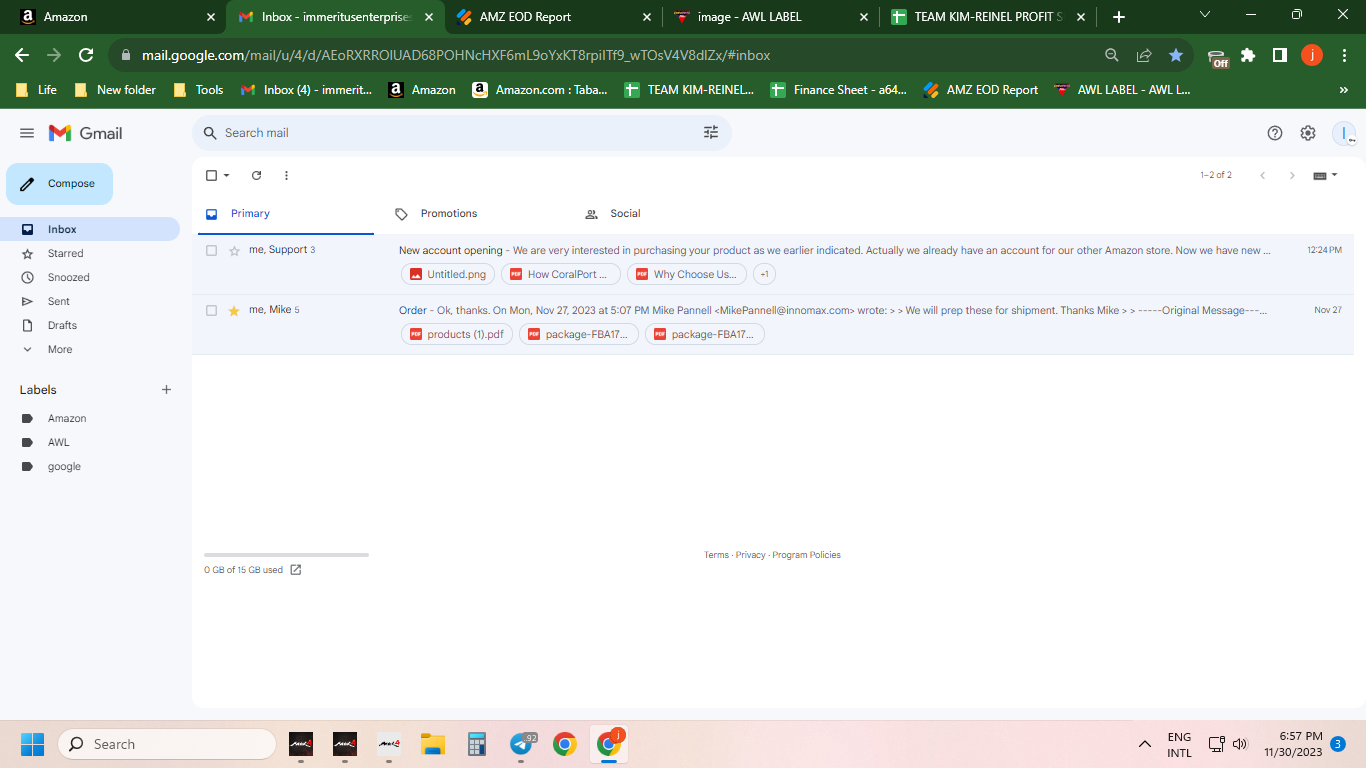This screenshot has height=768, width=1366.
Task: Open Calculator from the taskbar
Action: [477, 744]
